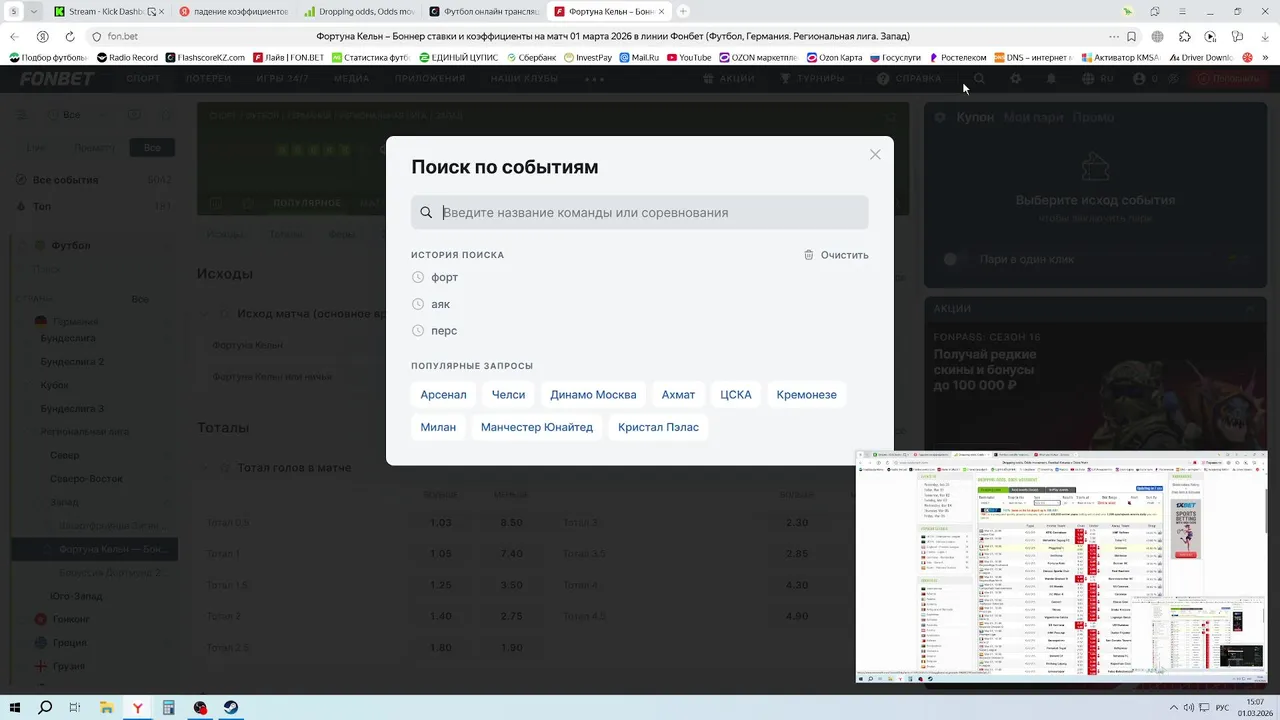Open Task View on the taskbar
The height and width of the screenshot is (720, 1280).
[x=75, y=707]
